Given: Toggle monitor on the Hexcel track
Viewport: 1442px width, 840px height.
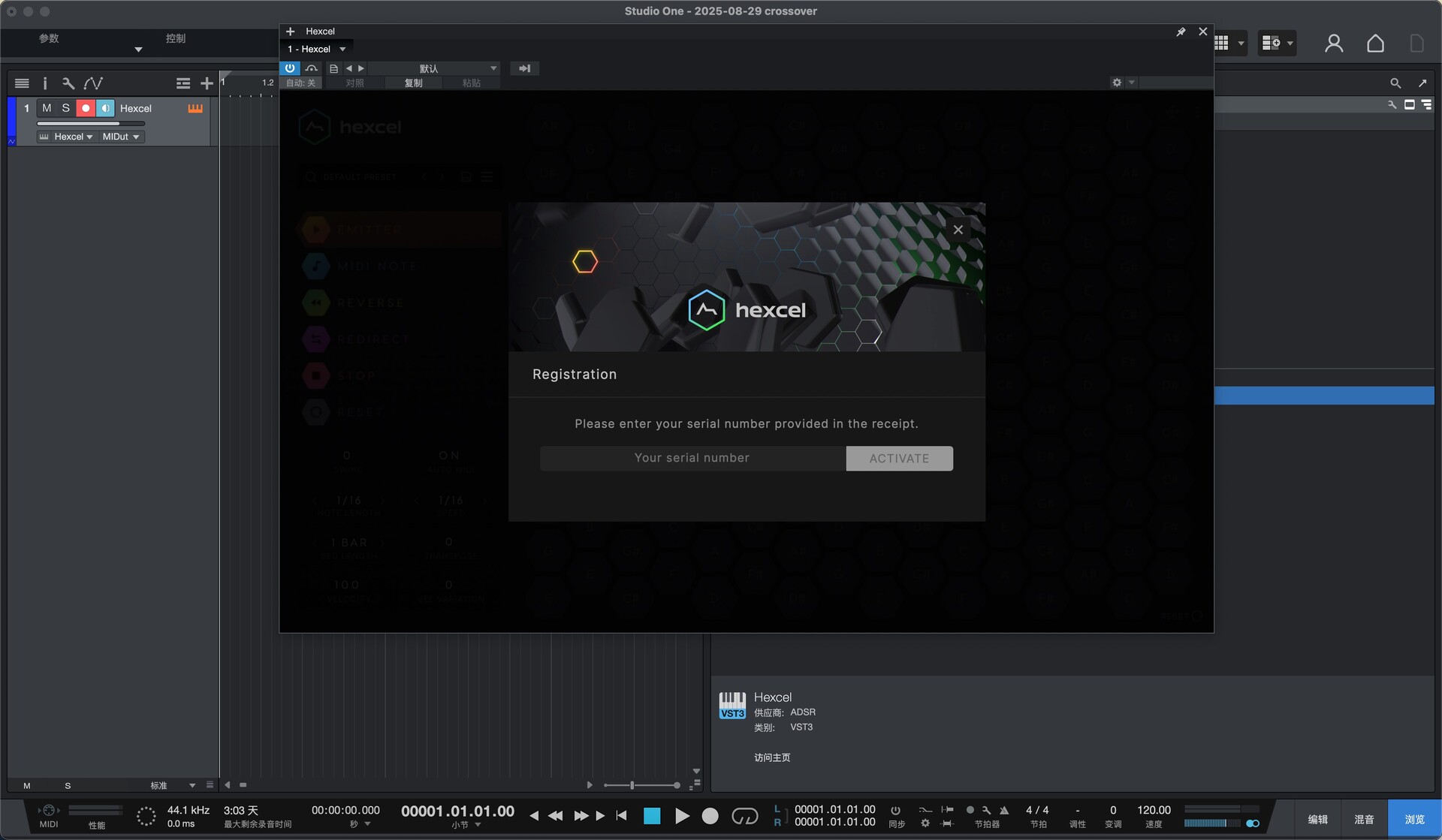Looking at the screenshot, I should click(x=106, y=109).
